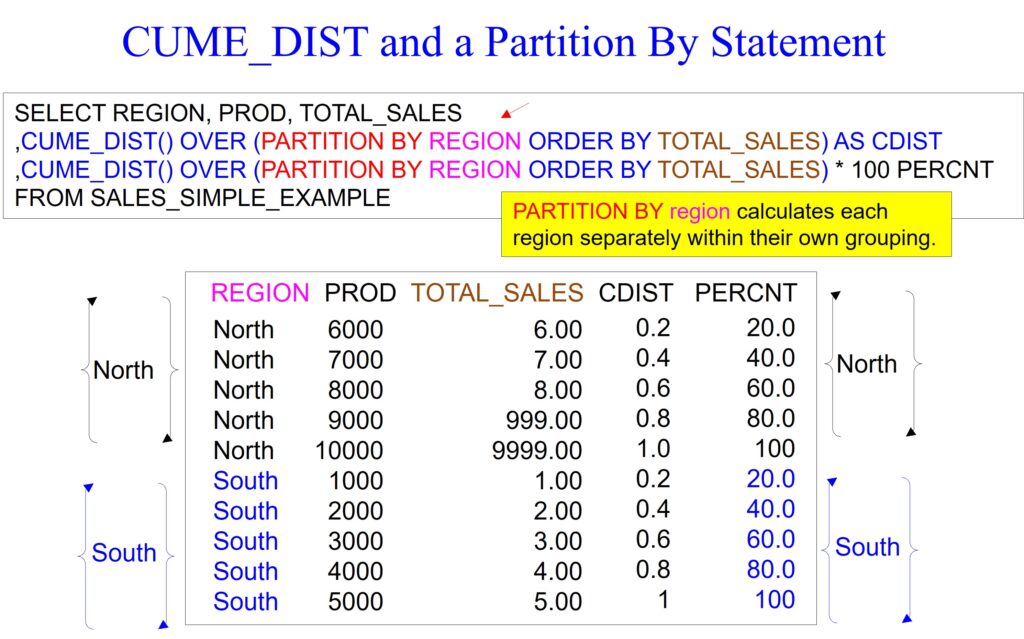Click the black arrowhead below the left North bracket

click(x=167, y=438)
